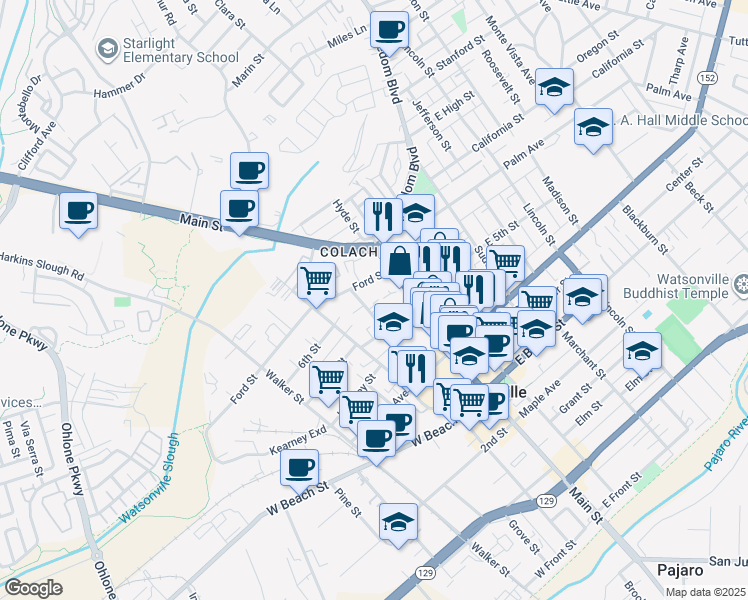Select the school marker beside A. Hall Middle School
748x600 pixels.
point(593,128)
